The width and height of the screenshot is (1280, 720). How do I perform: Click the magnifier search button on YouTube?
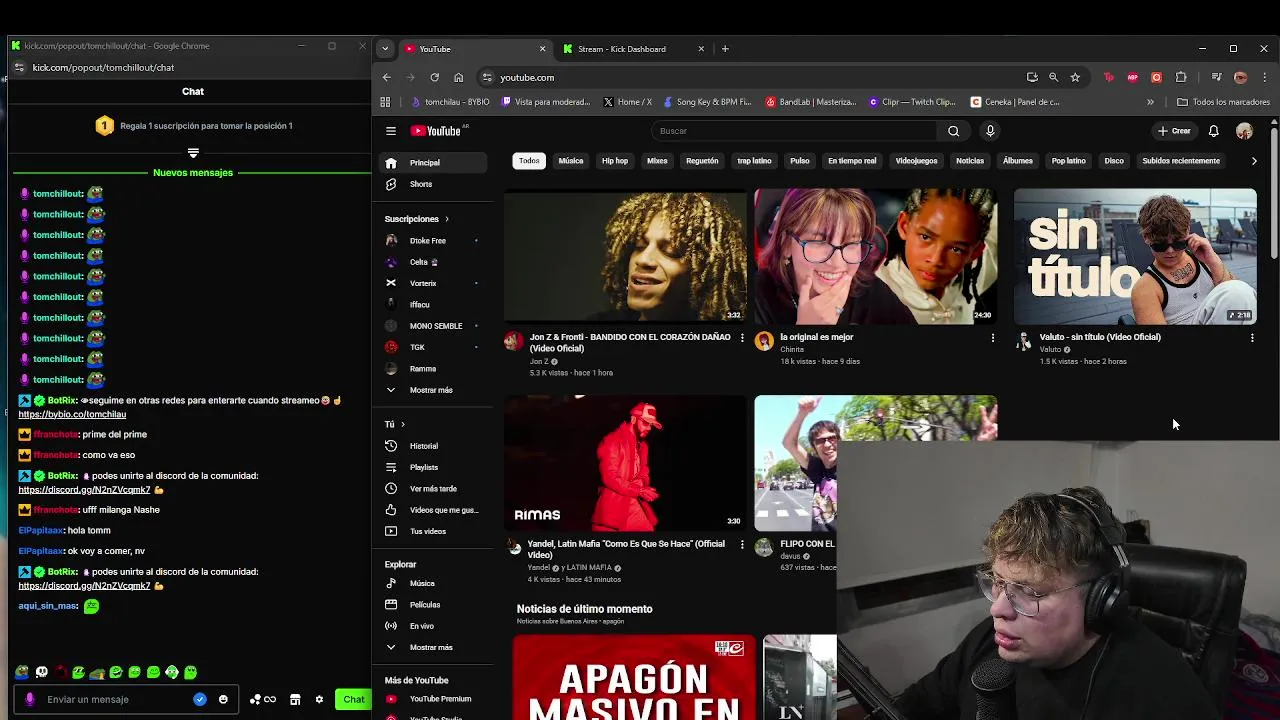953,131
